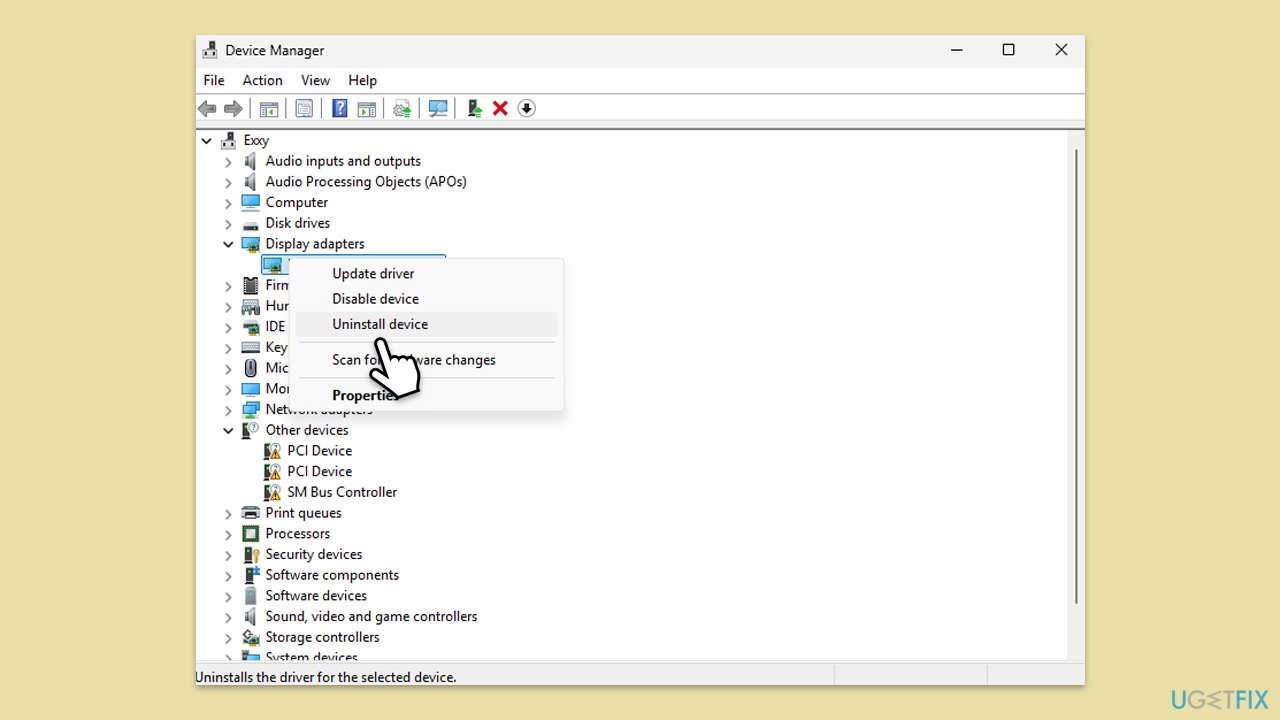Expand the Sound, video and game controllers node
Viewport: 1280px width, 720px height.
(228, 617)
